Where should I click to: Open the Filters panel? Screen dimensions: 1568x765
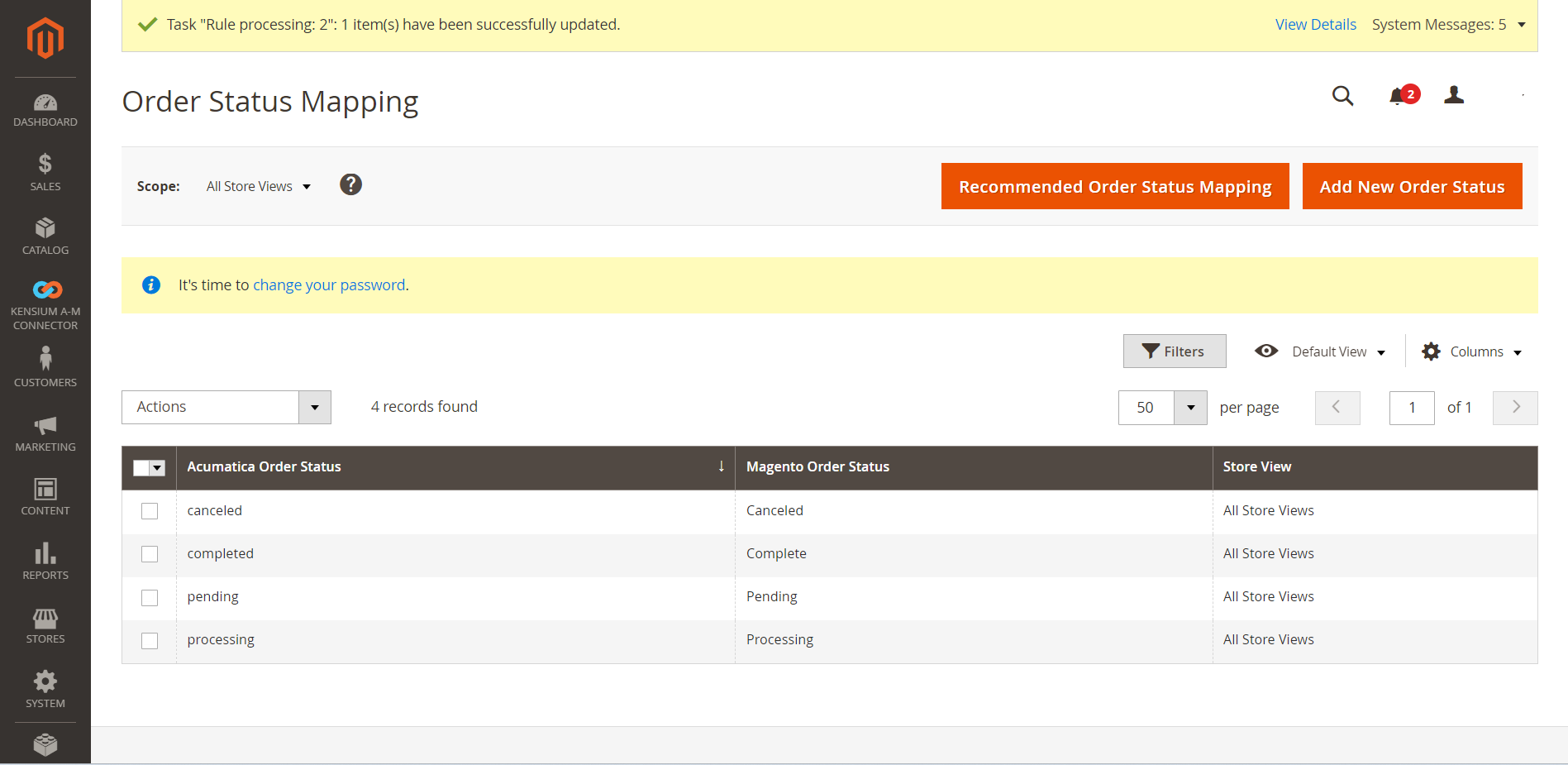(x=1175, y=351)
